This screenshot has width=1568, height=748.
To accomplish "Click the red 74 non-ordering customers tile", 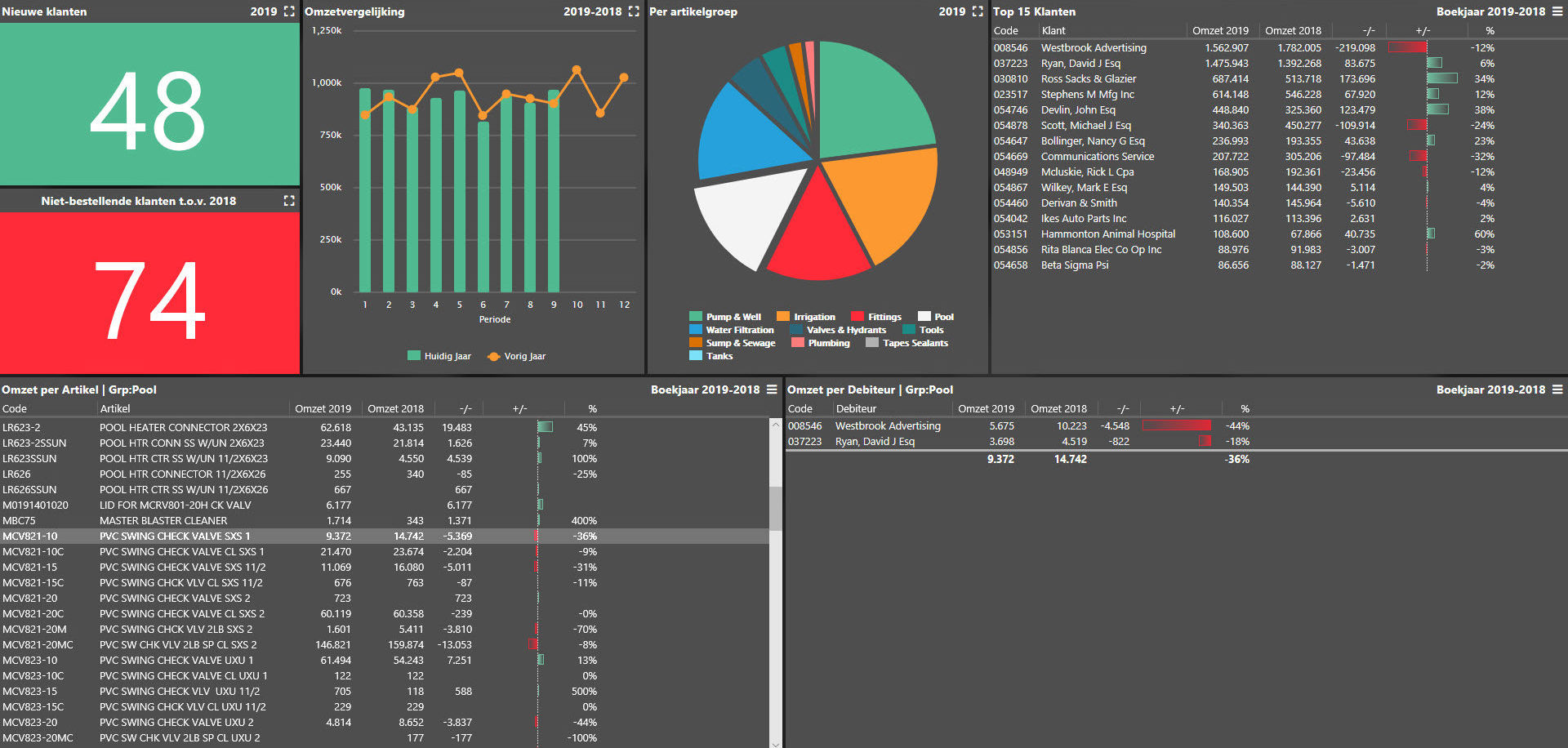I will (x=149, y=293).
